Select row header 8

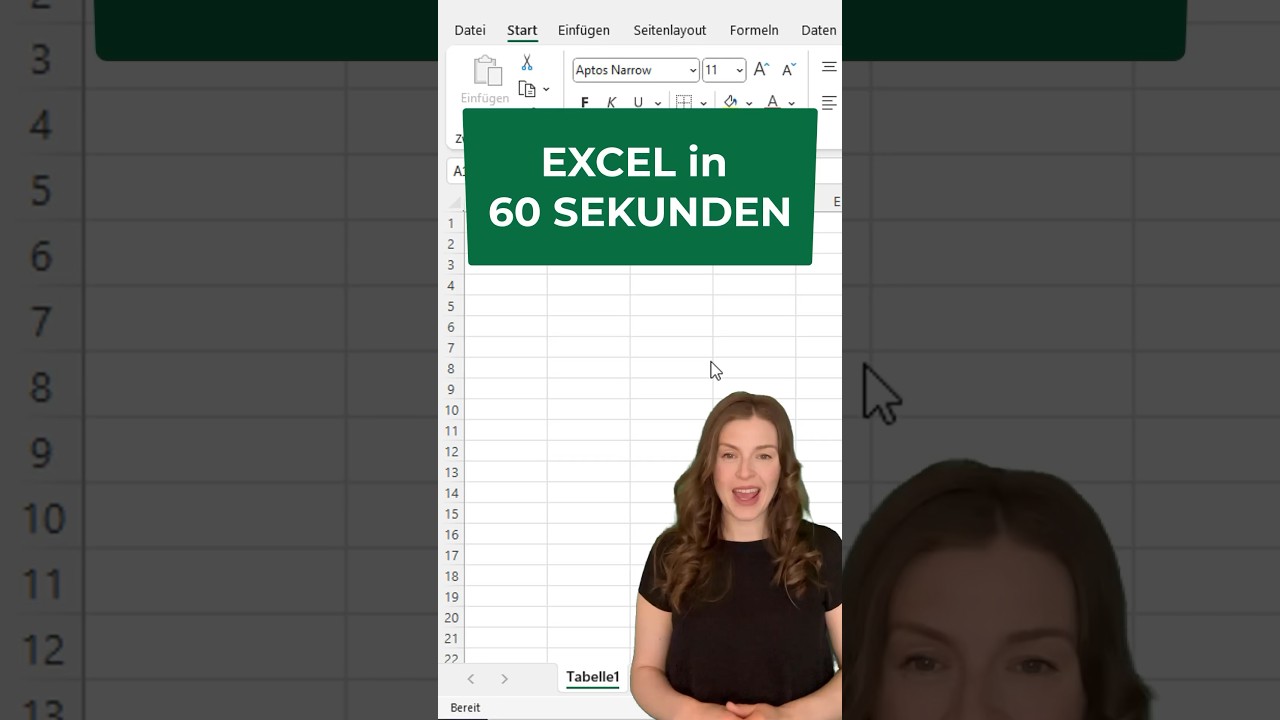tap(451, 368)
